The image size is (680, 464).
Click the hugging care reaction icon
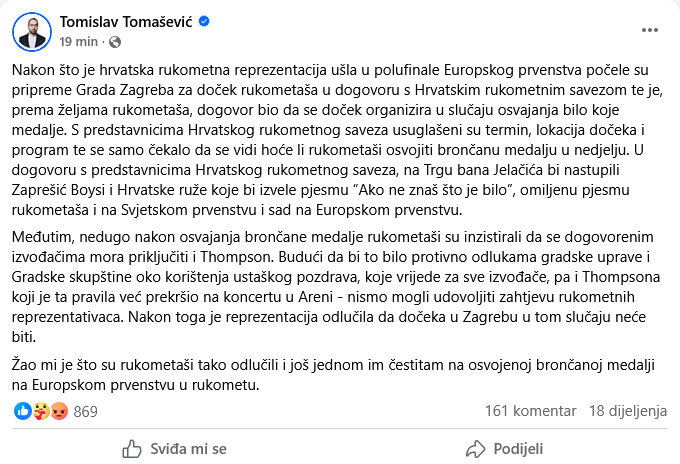click(41, 411)
